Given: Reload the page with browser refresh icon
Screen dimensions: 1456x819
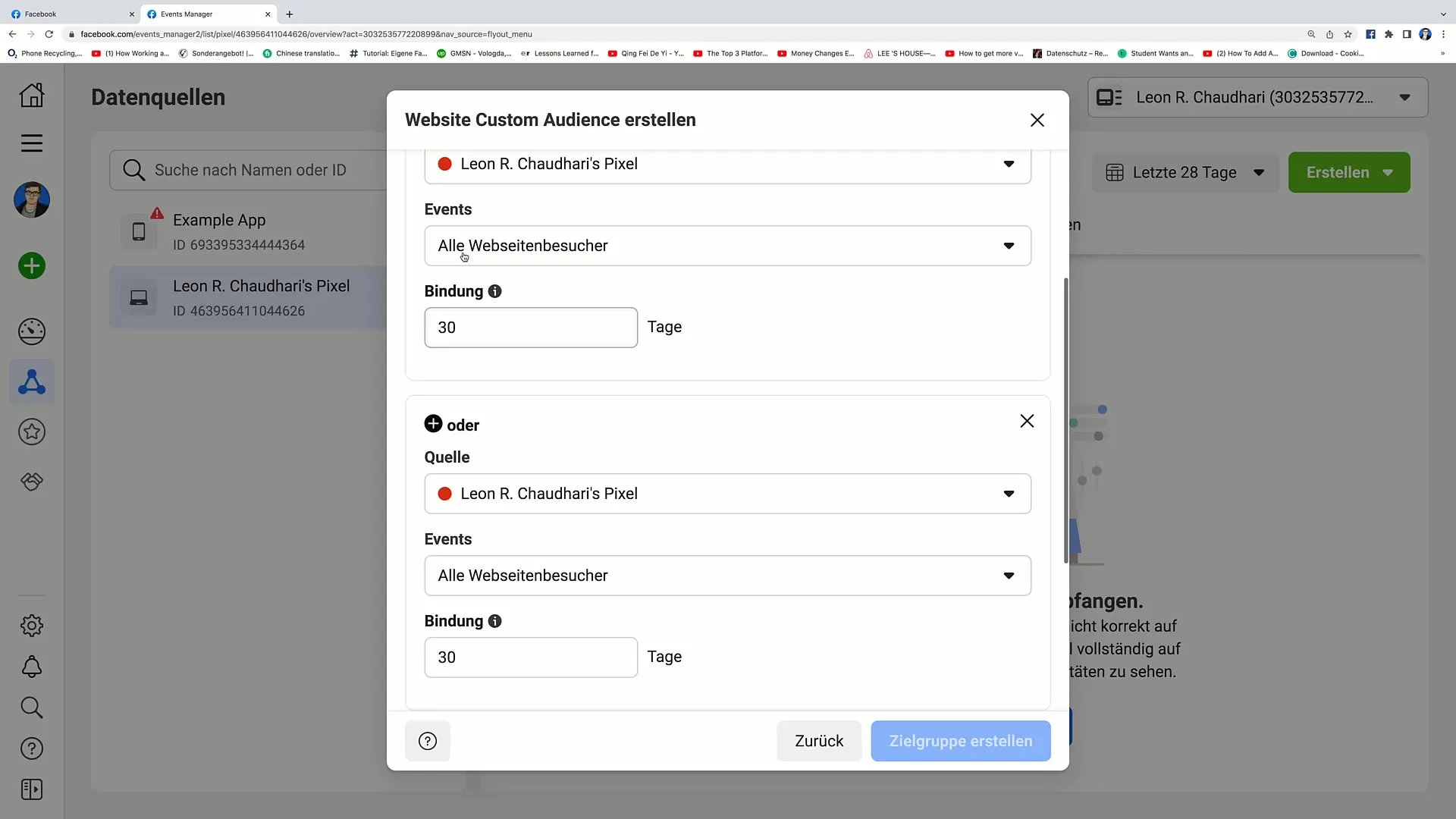Looking at the screenshot, I should point(49,34).
